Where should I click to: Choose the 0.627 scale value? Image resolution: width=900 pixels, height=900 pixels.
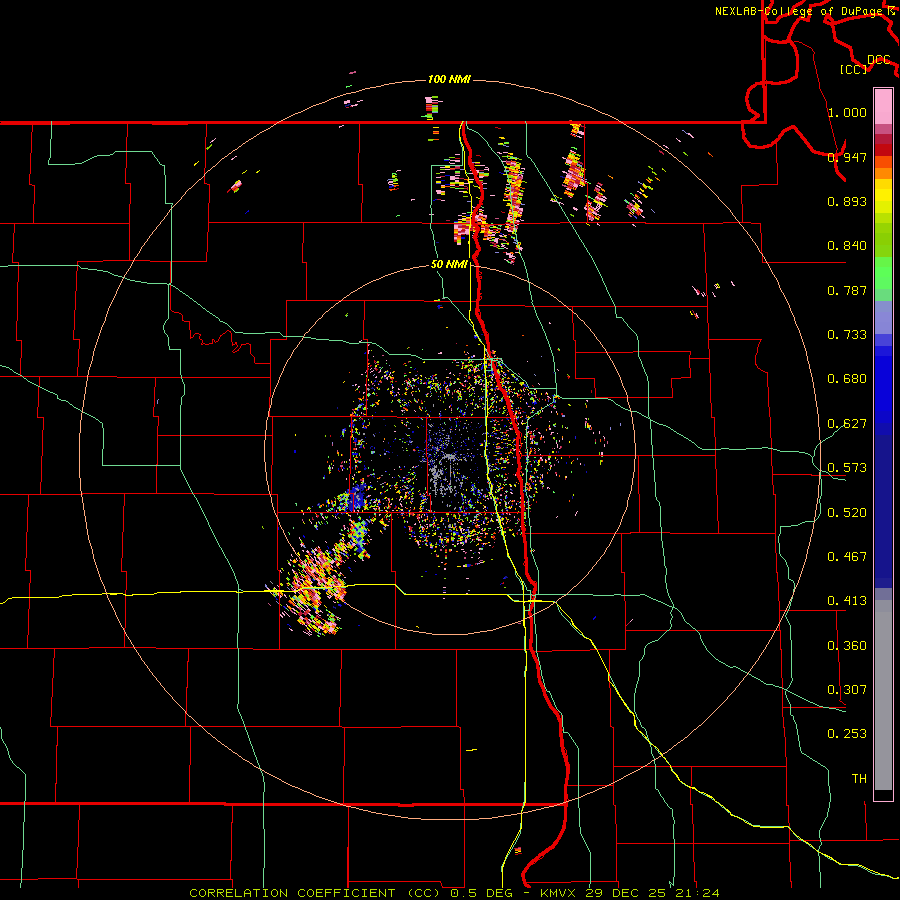point(847,424)
